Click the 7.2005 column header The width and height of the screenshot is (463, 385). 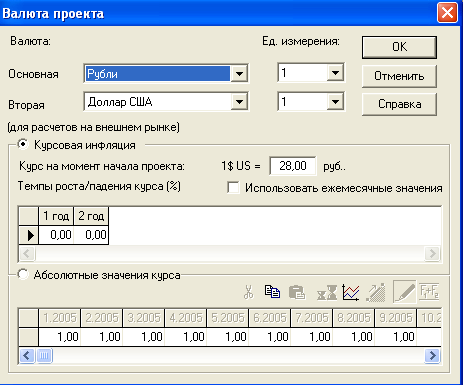[312, 318]
